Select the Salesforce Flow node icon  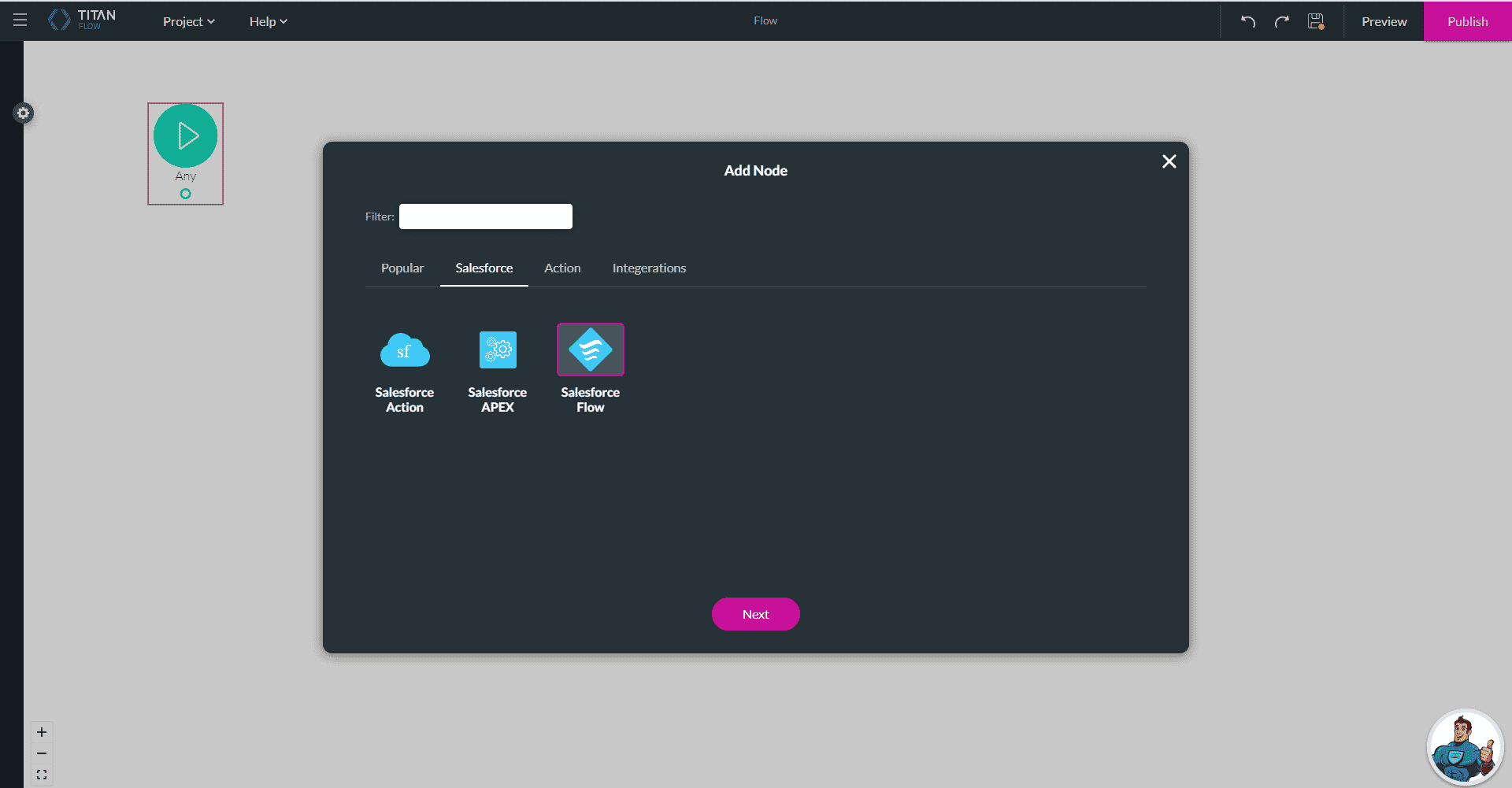[590, 349]
